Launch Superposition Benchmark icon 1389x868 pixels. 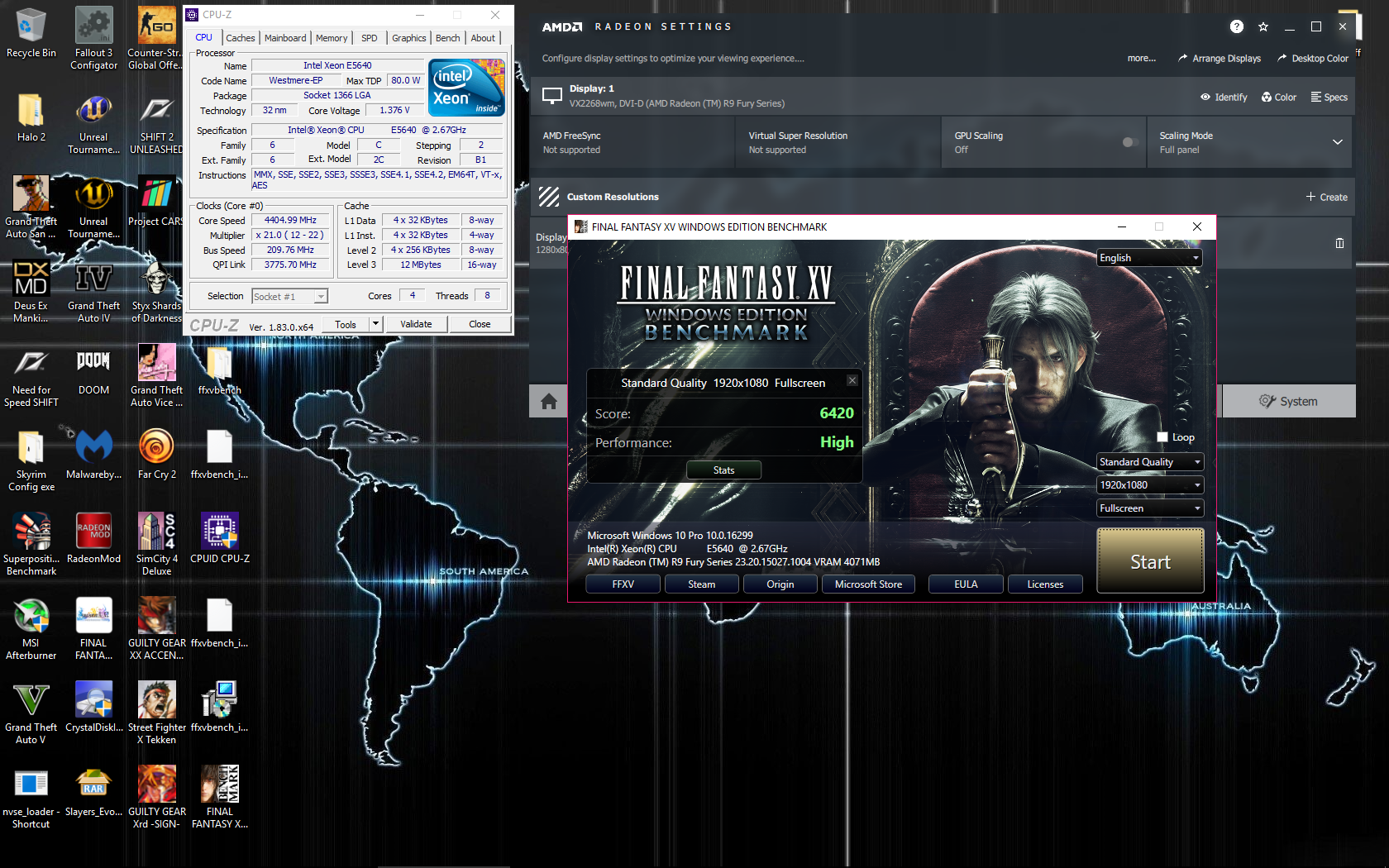pos(31,545)
